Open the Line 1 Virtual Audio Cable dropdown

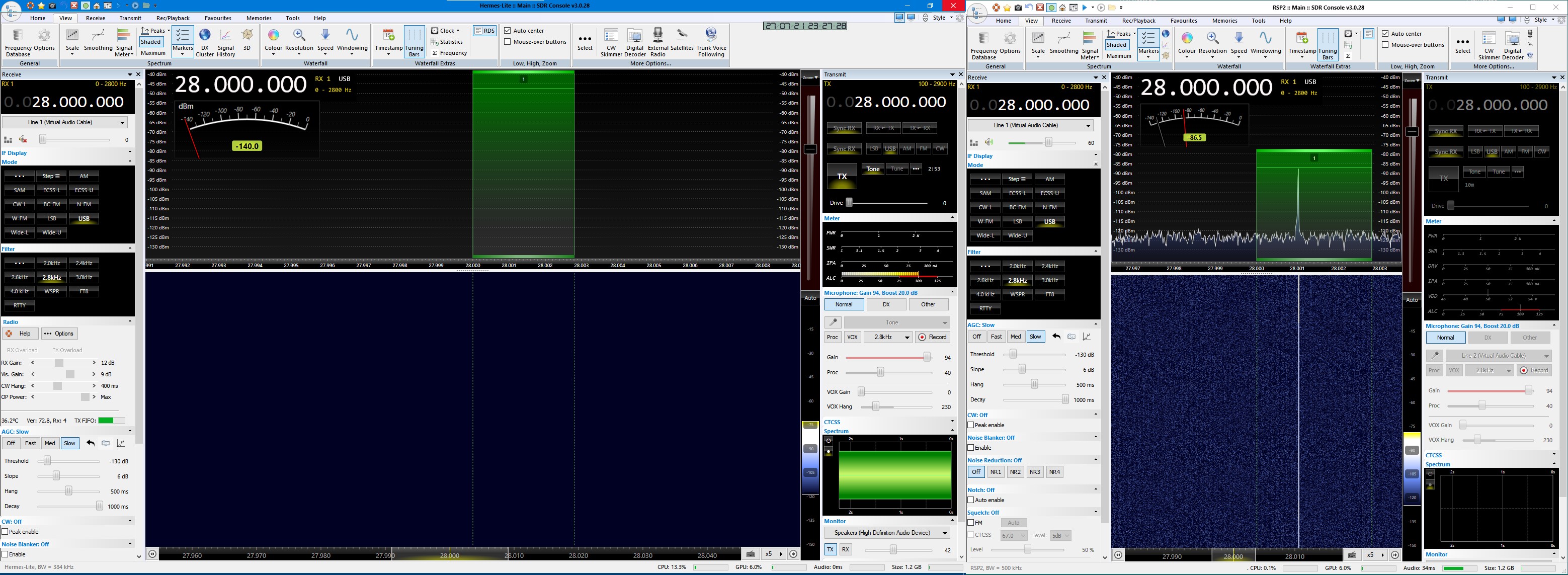click(64, 122)
